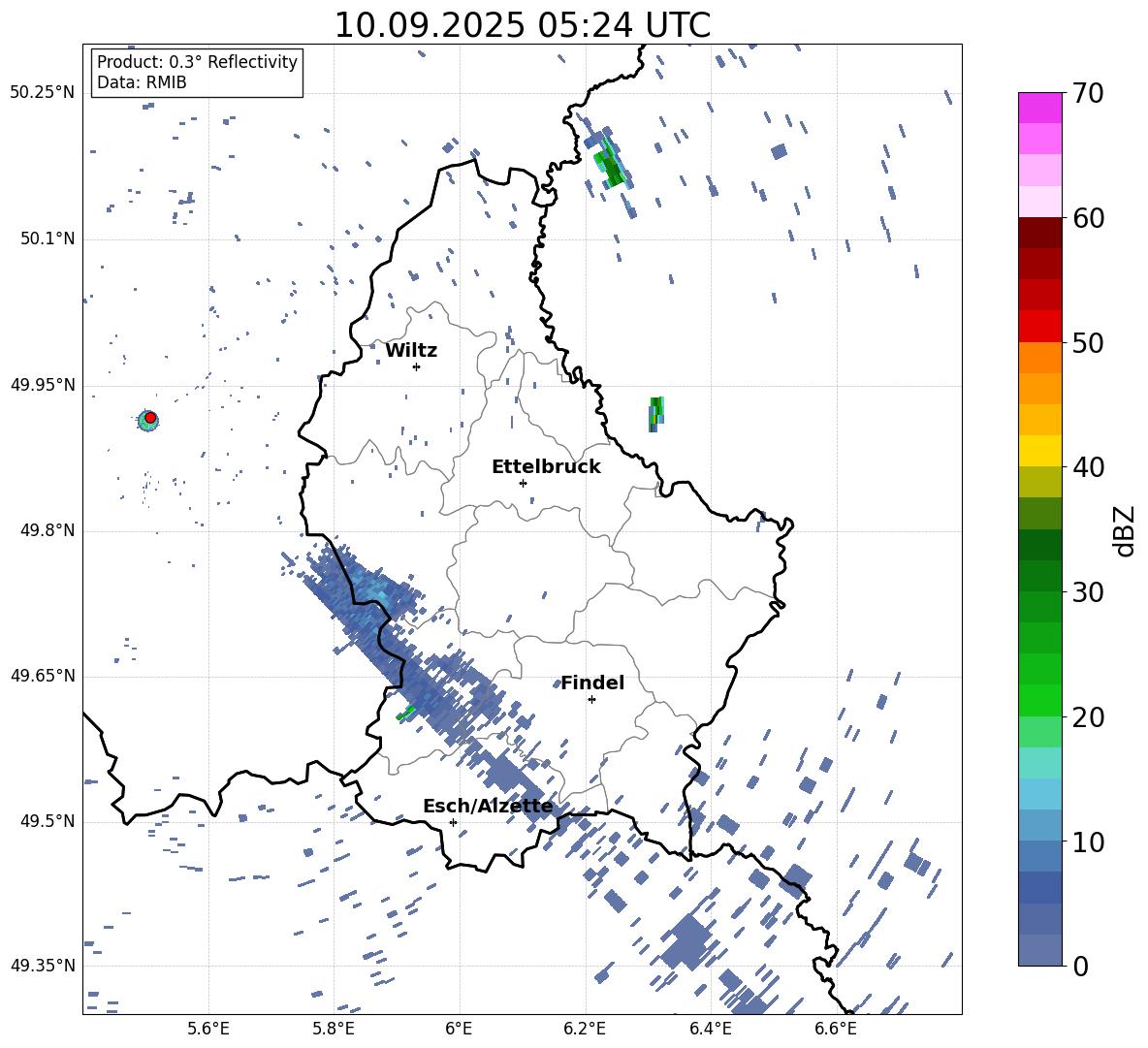Click the Ettelbruck label

(x=546, y=467)
